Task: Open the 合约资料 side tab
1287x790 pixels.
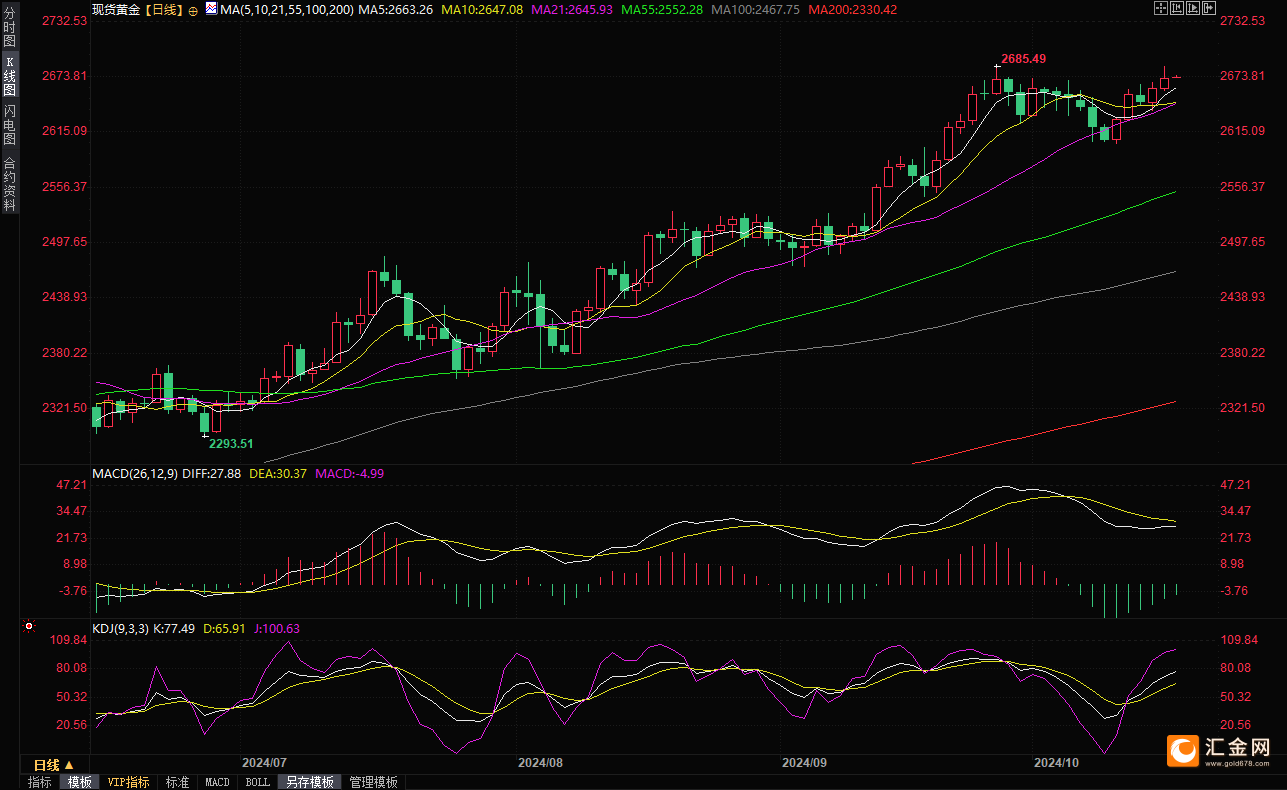Action: pos(9,183)
